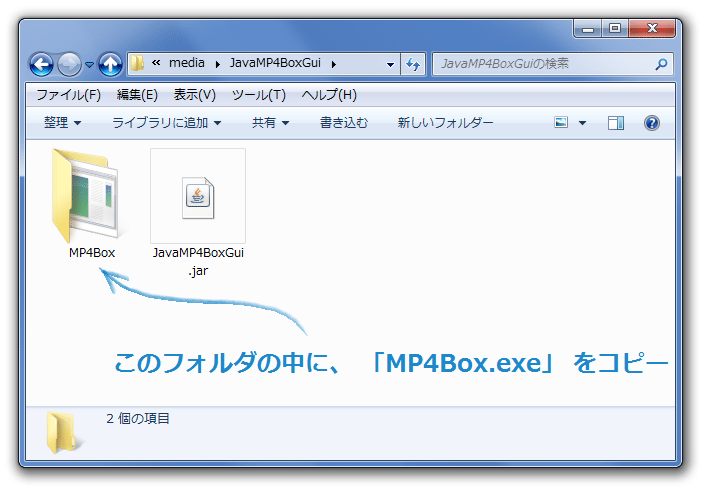Open the ヘルプ(H) menu
The image size is (703, 490).
tap(329, 95)
